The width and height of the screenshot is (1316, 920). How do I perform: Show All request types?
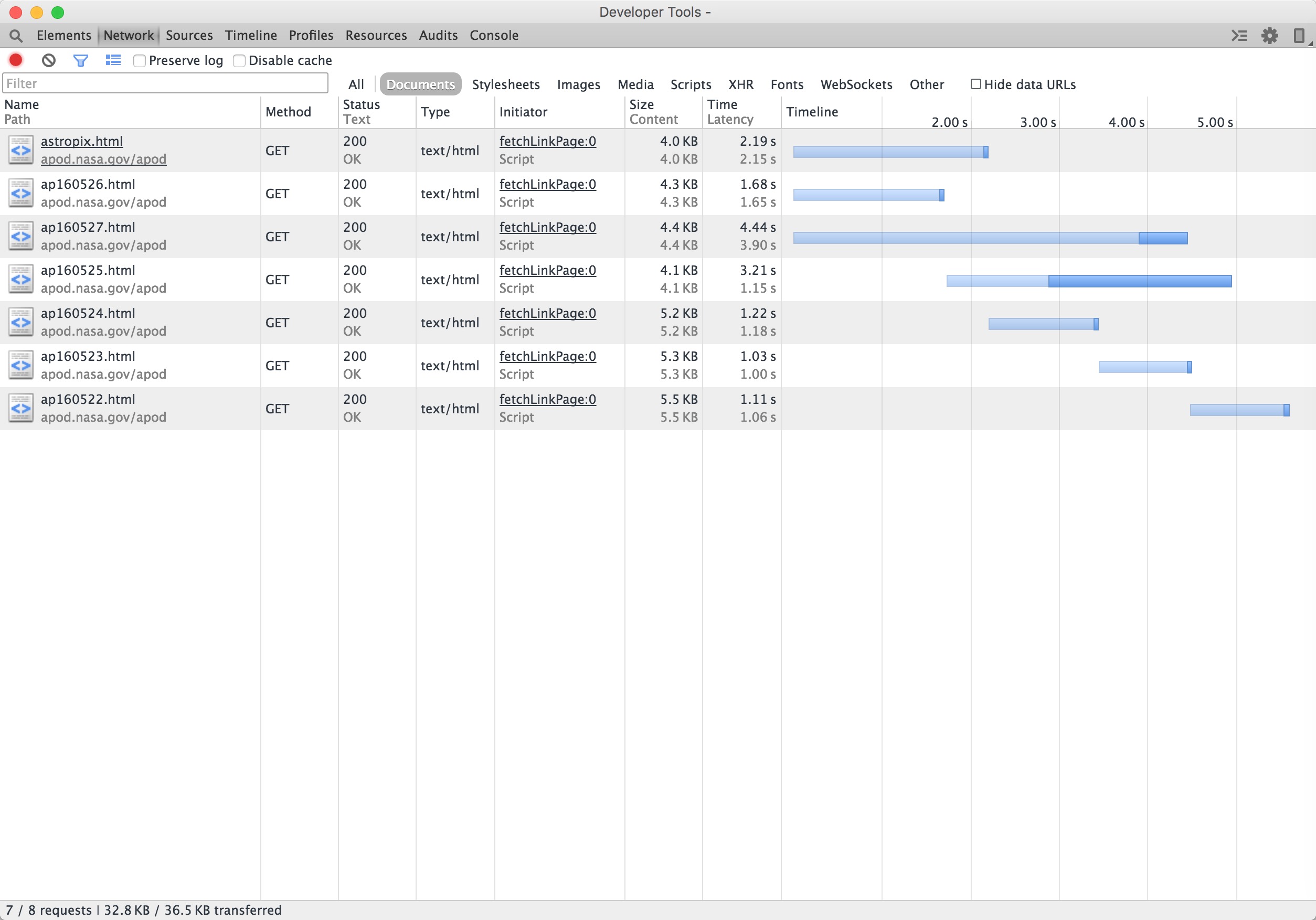[356, 85]
